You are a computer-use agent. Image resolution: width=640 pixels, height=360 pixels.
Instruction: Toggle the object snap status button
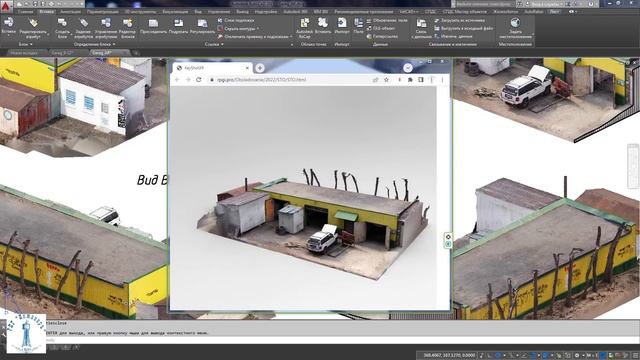[x=544, y=356]
